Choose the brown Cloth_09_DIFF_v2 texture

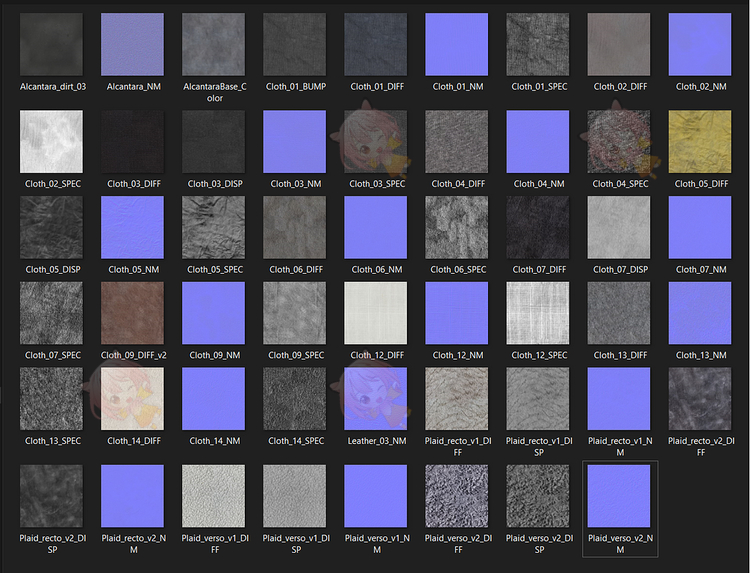click(132, 313)
